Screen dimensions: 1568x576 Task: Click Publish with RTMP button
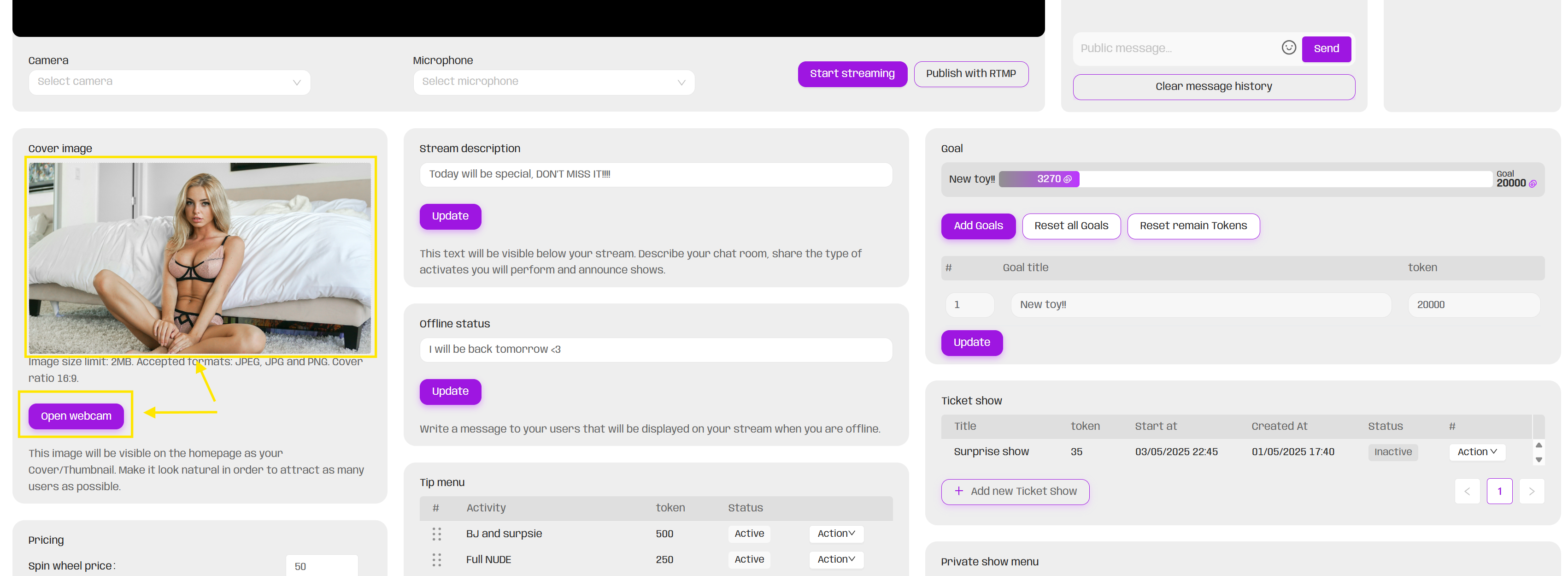click(970, 74)
